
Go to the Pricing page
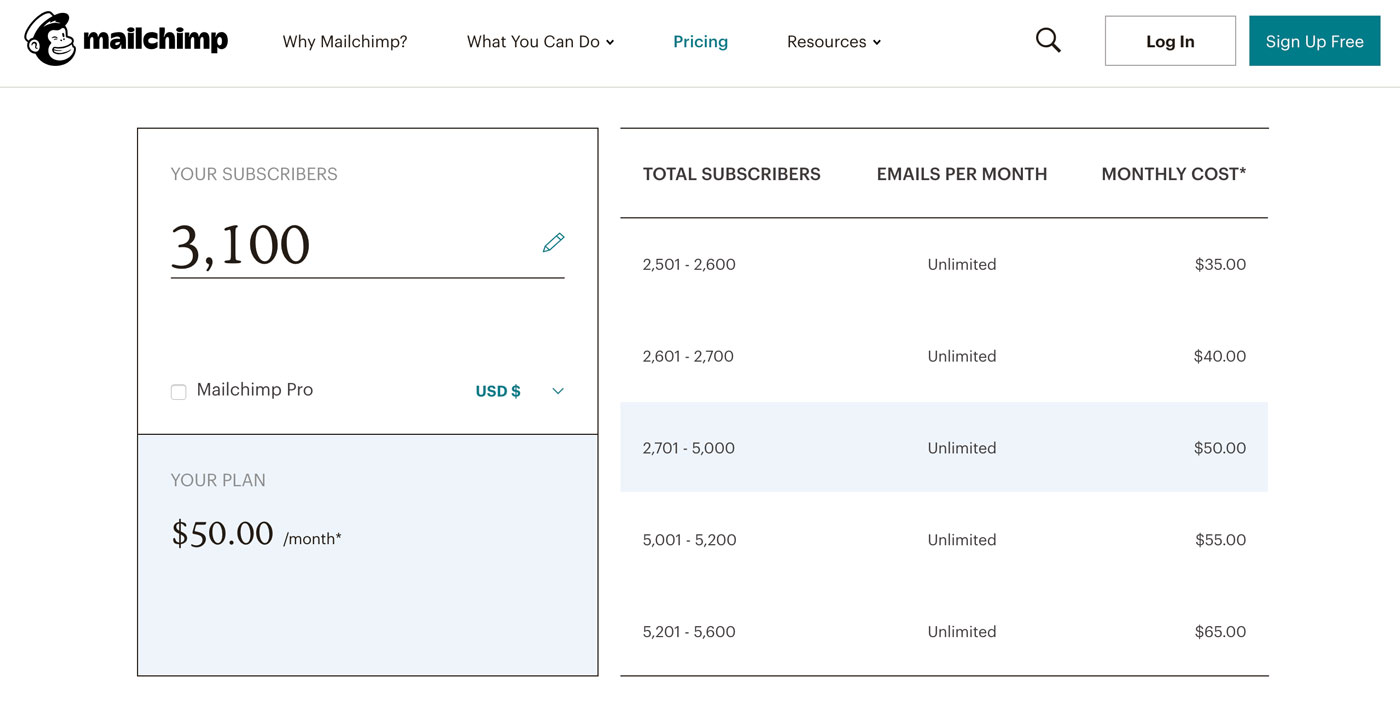click(x=700, y=42)
